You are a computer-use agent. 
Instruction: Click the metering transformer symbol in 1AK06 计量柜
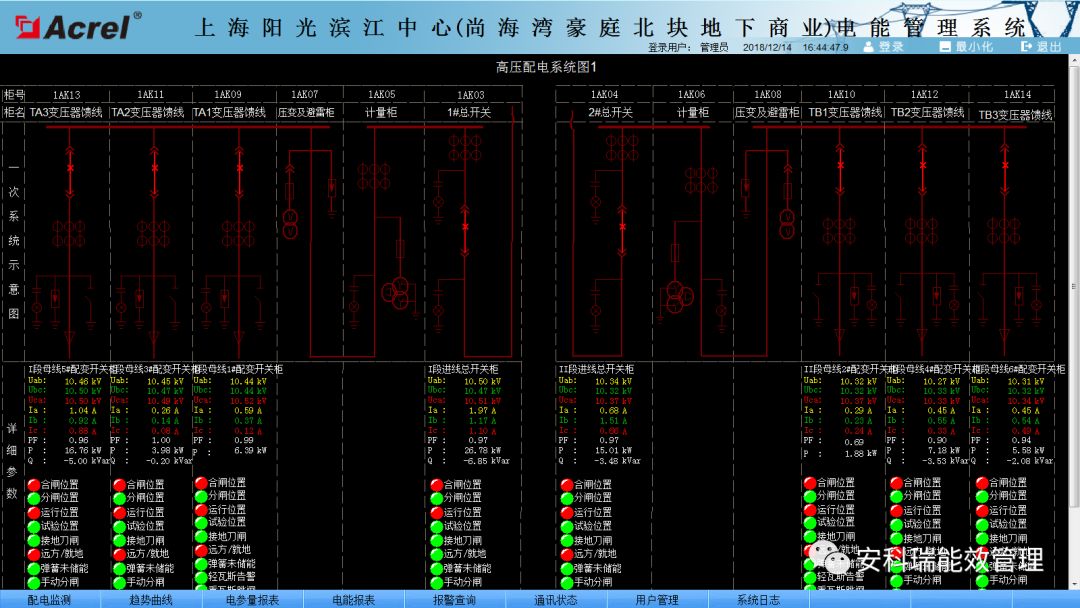point(678,296)
